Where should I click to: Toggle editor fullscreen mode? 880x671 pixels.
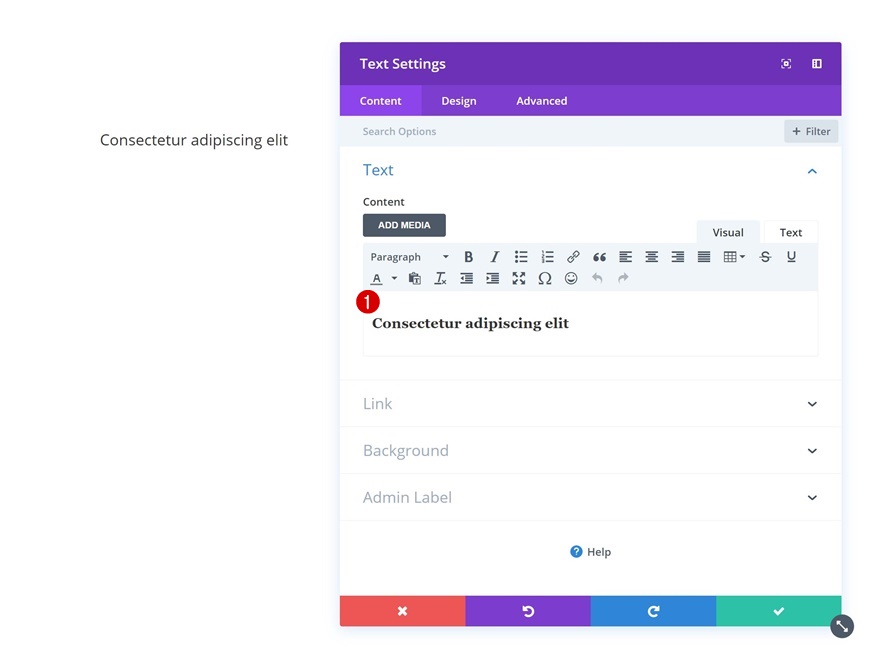(519, 278)
